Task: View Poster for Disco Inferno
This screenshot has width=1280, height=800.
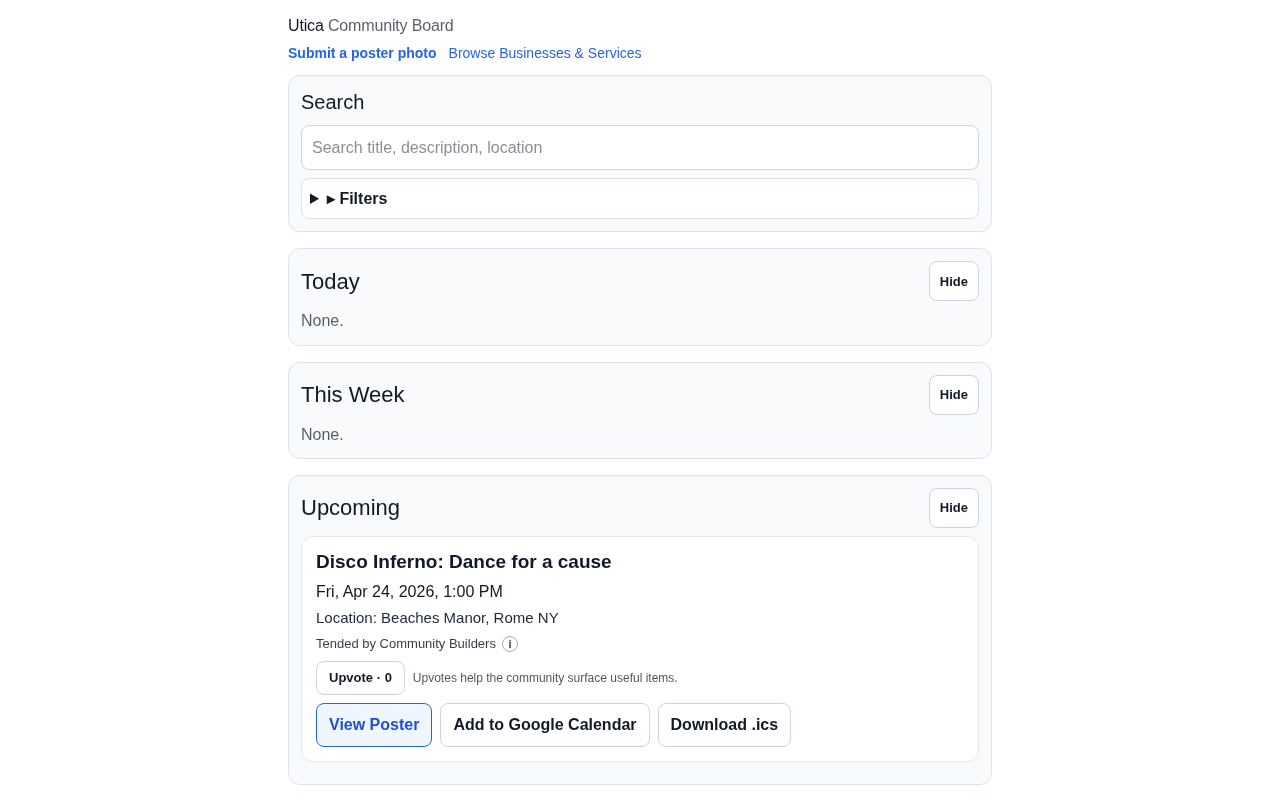Action: coord(374,725)
